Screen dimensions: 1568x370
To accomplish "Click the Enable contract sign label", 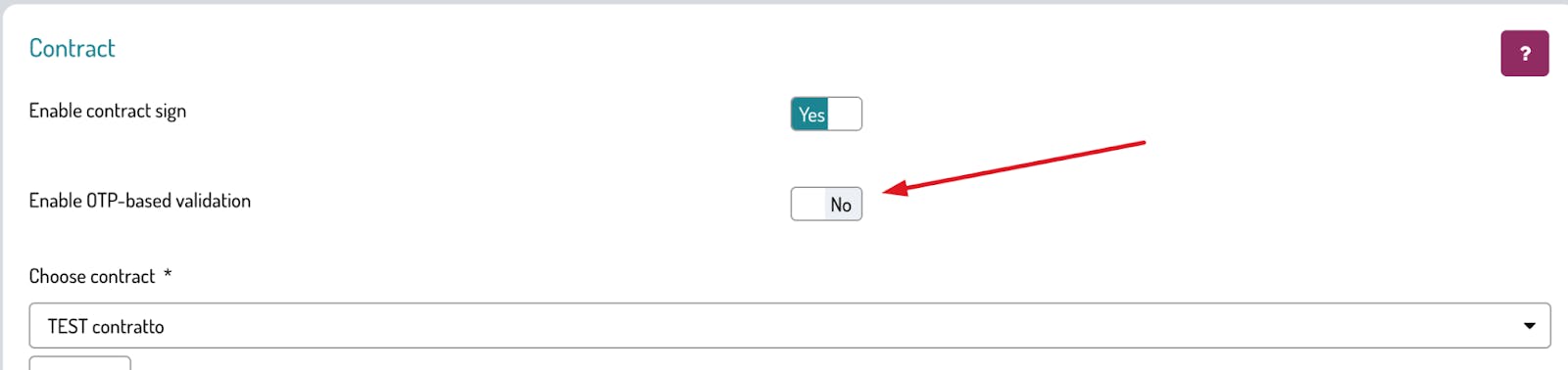I will coord(107,111).
